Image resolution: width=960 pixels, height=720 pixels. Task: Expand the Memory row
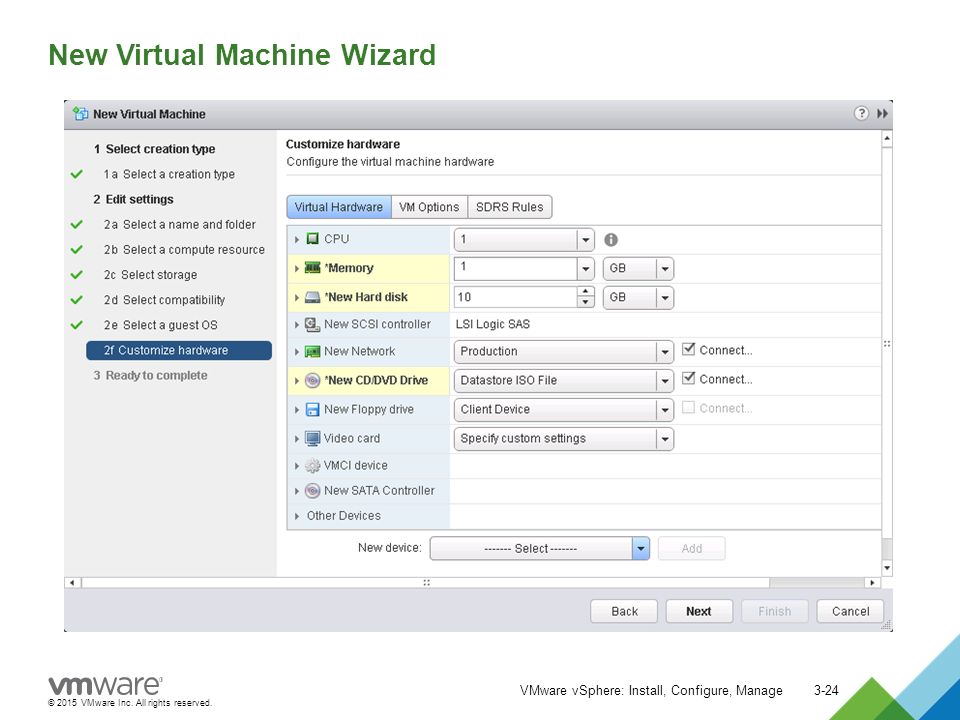(297, 268)
